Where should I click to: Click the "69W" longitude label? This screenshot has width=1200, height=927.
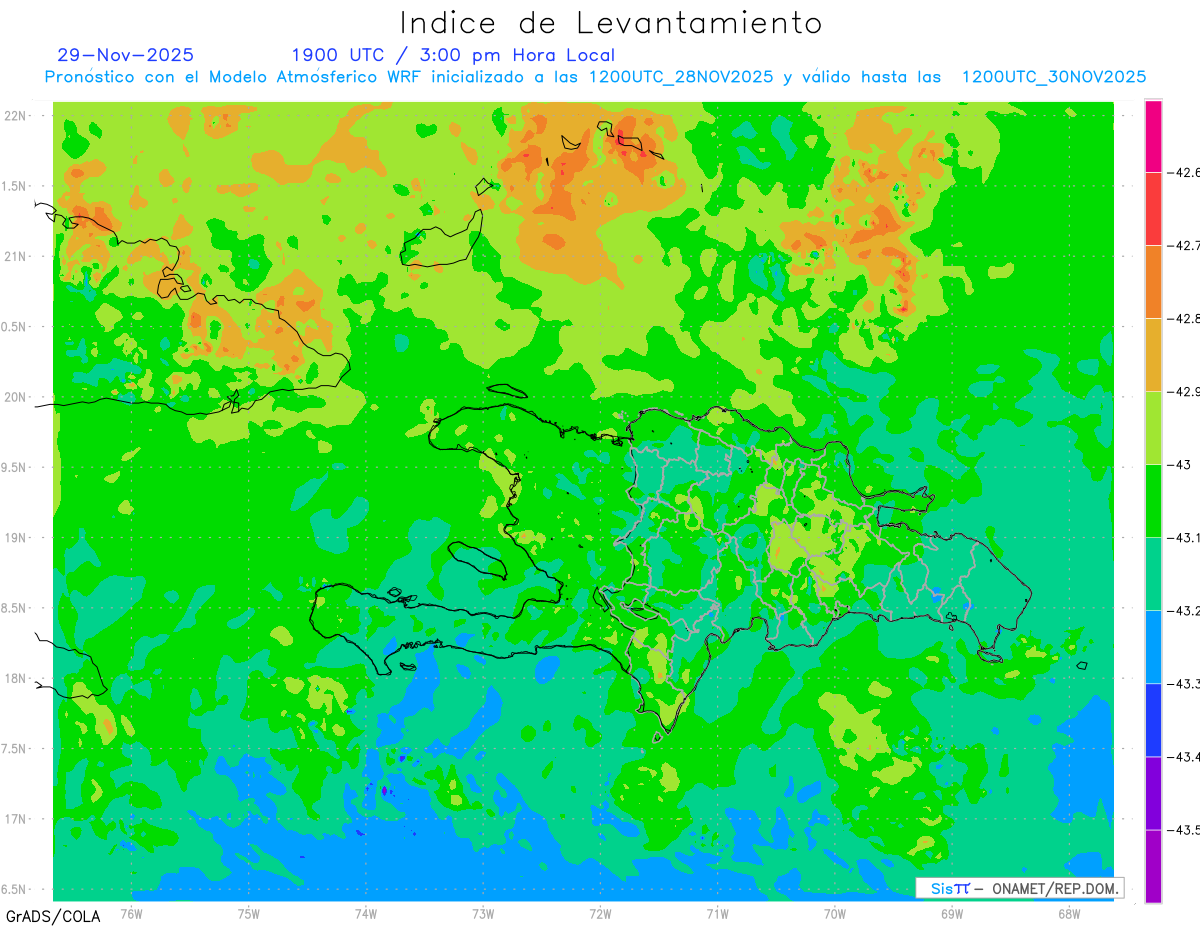[951, 913]
